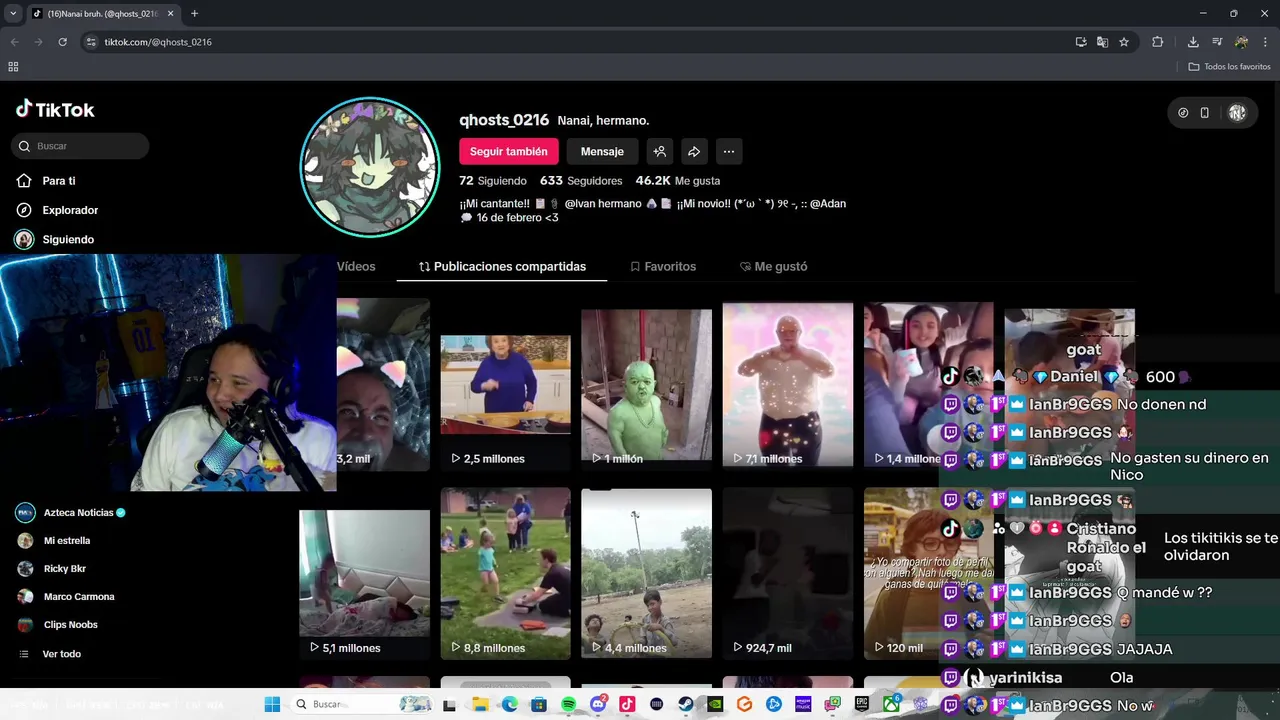
Task: Click the 46.2K Me gusta count
Action: (x=678, y=181)
